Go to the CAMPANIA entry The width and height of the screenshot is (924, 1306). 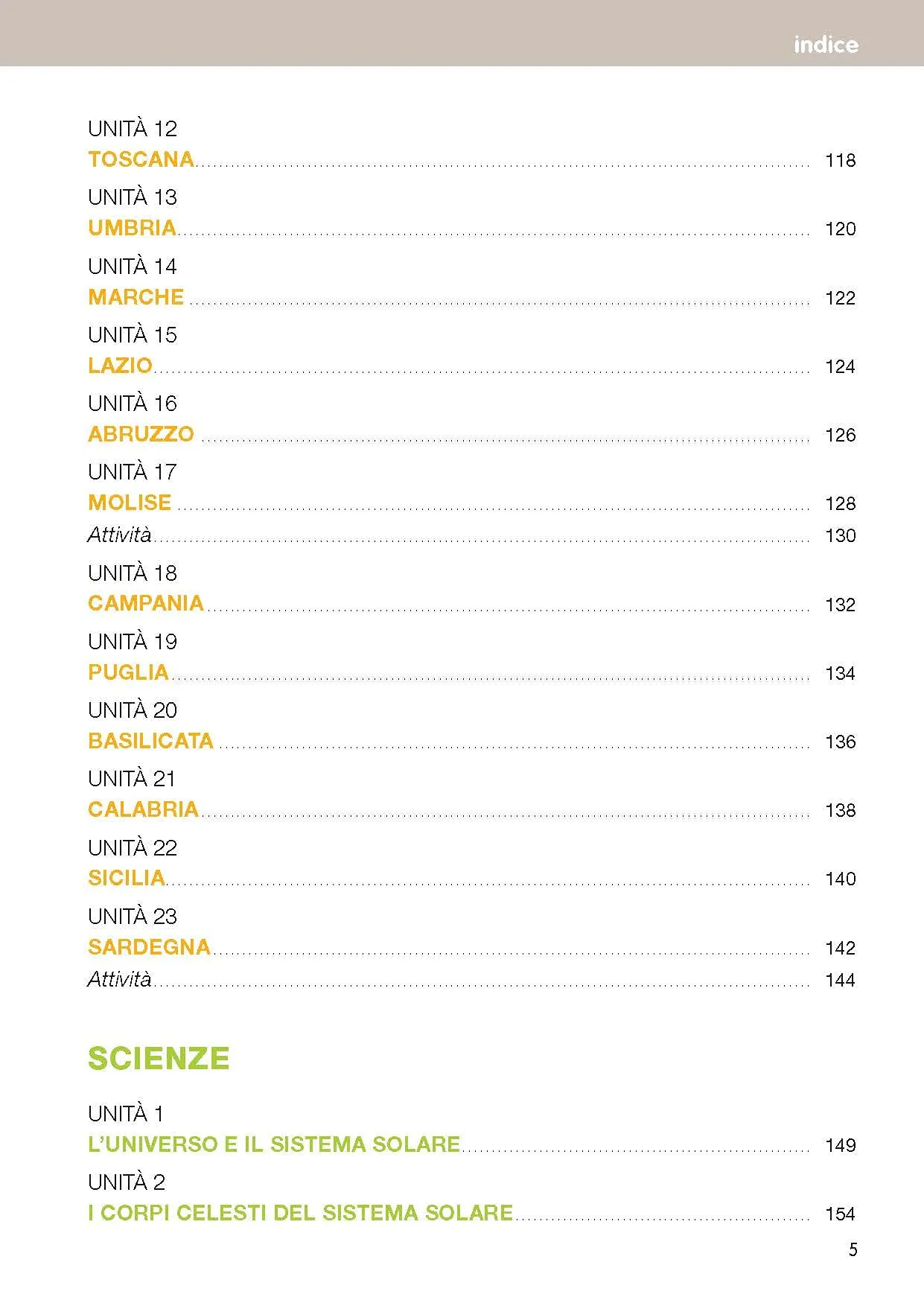coord(145,603)
